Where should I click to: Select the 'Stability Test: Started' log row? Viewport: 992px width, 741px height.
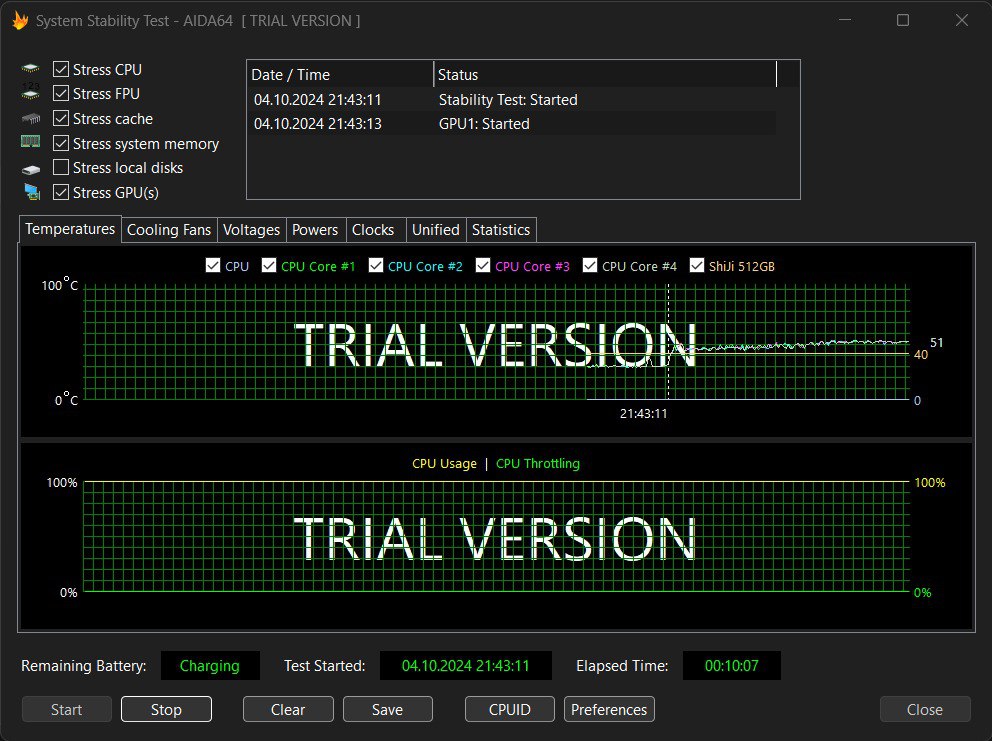tap(511, 100)
